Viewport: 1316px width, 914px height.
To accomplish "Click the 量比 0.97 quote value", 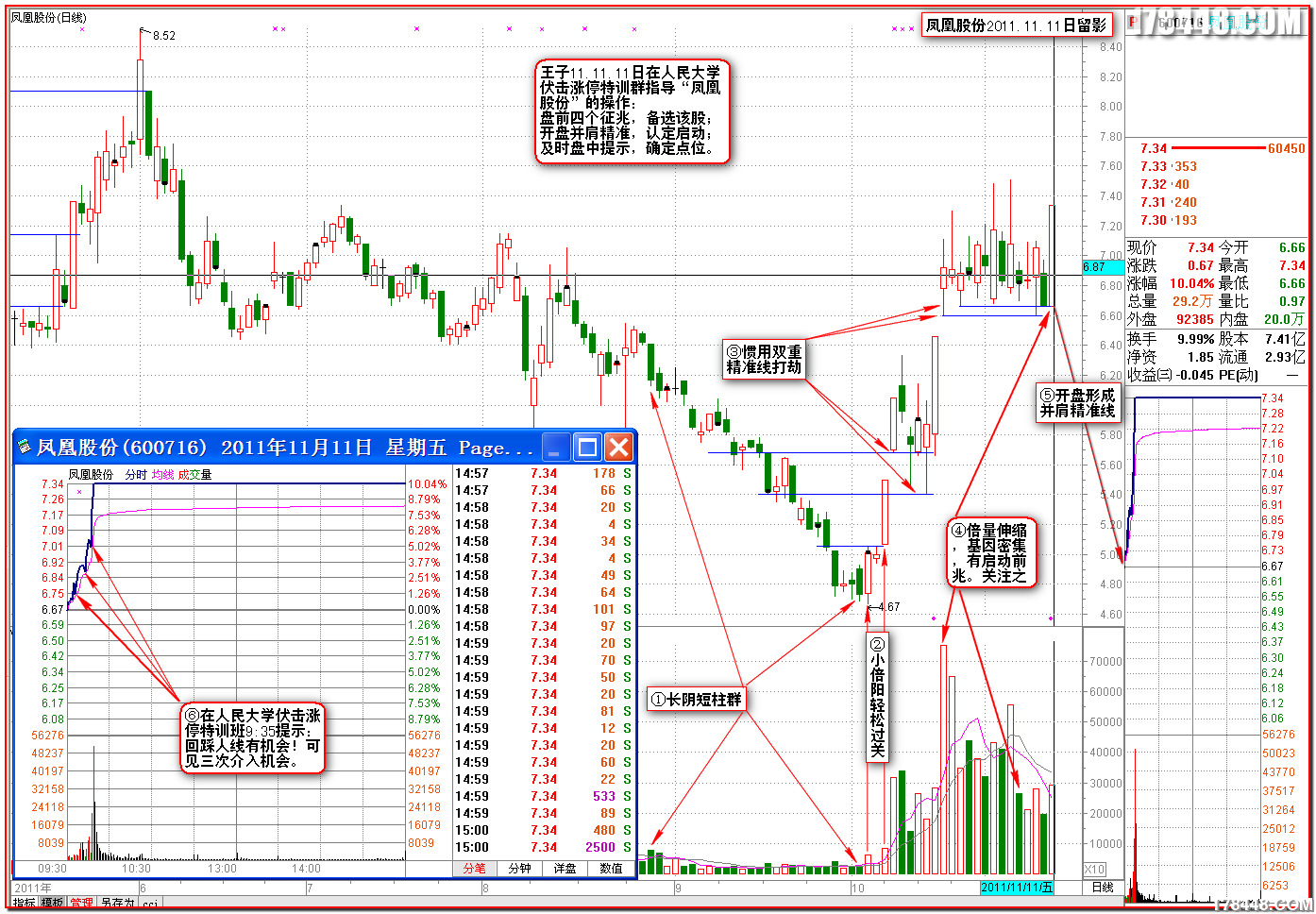I will click(x=1291, y=301).
